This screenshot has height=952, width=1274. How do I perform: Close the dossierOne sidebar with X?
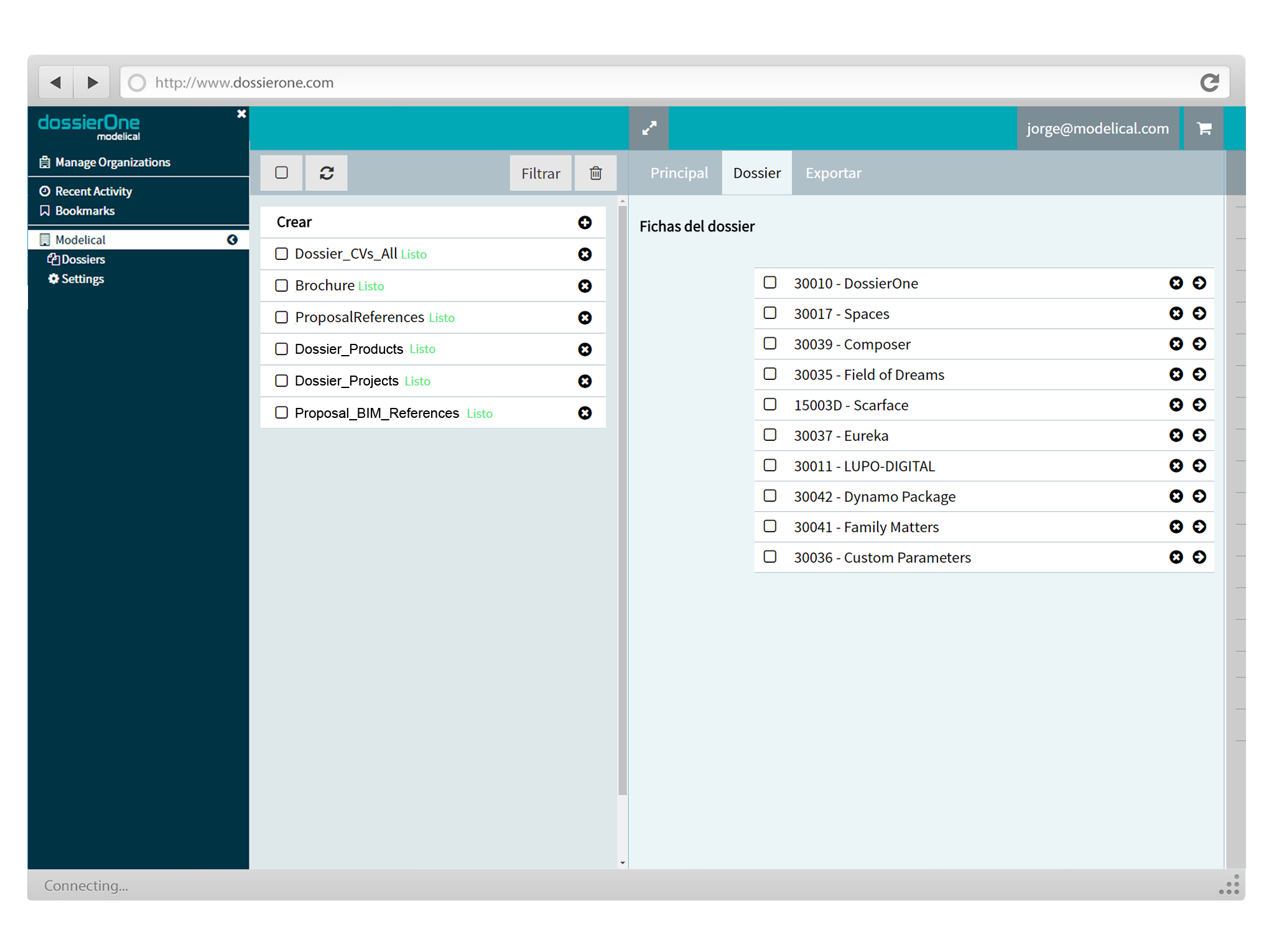(241, 114)
